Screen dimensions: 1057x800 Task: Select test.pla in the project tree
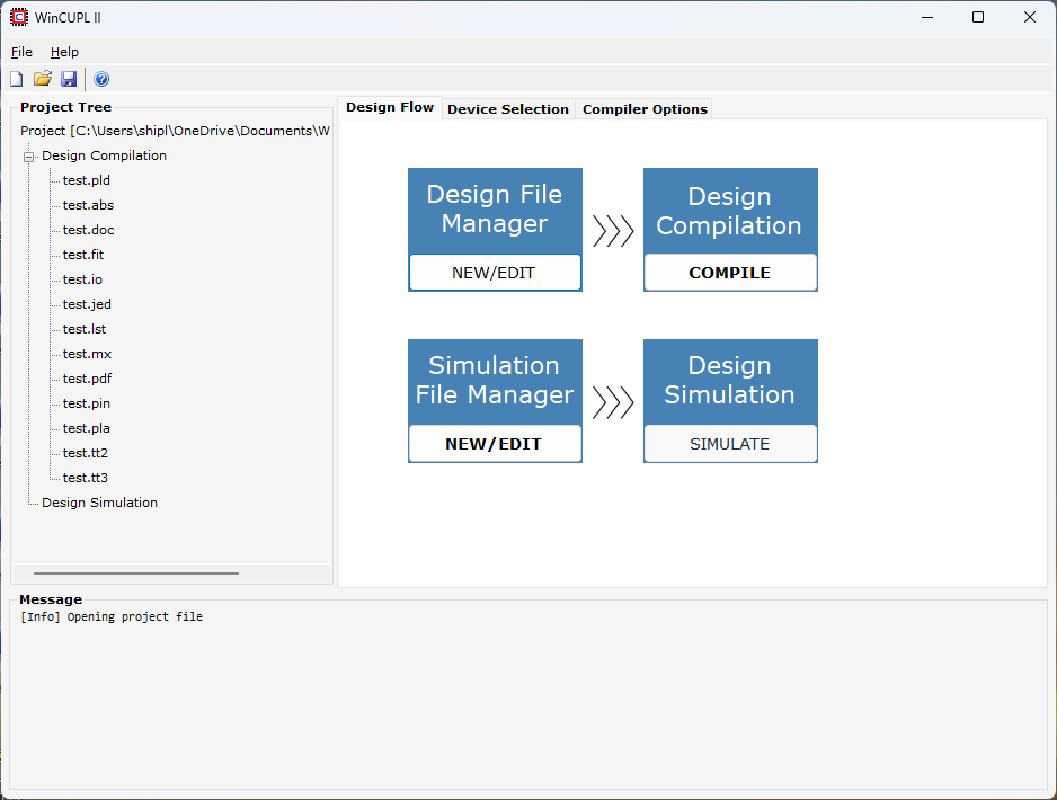[86, 429]
